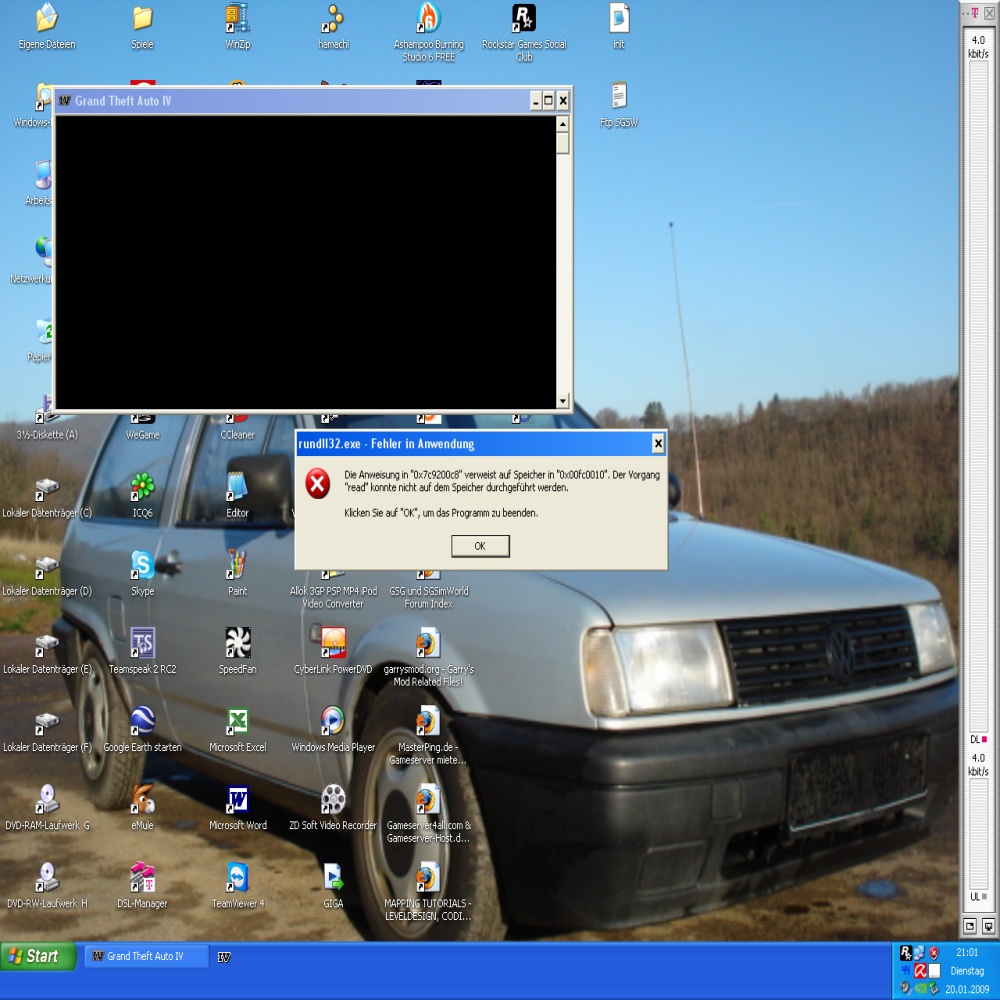Open the TeamViewer 4 shortcut
The height and width of the screenshot is (1000, 1000).
click(238, 877)
